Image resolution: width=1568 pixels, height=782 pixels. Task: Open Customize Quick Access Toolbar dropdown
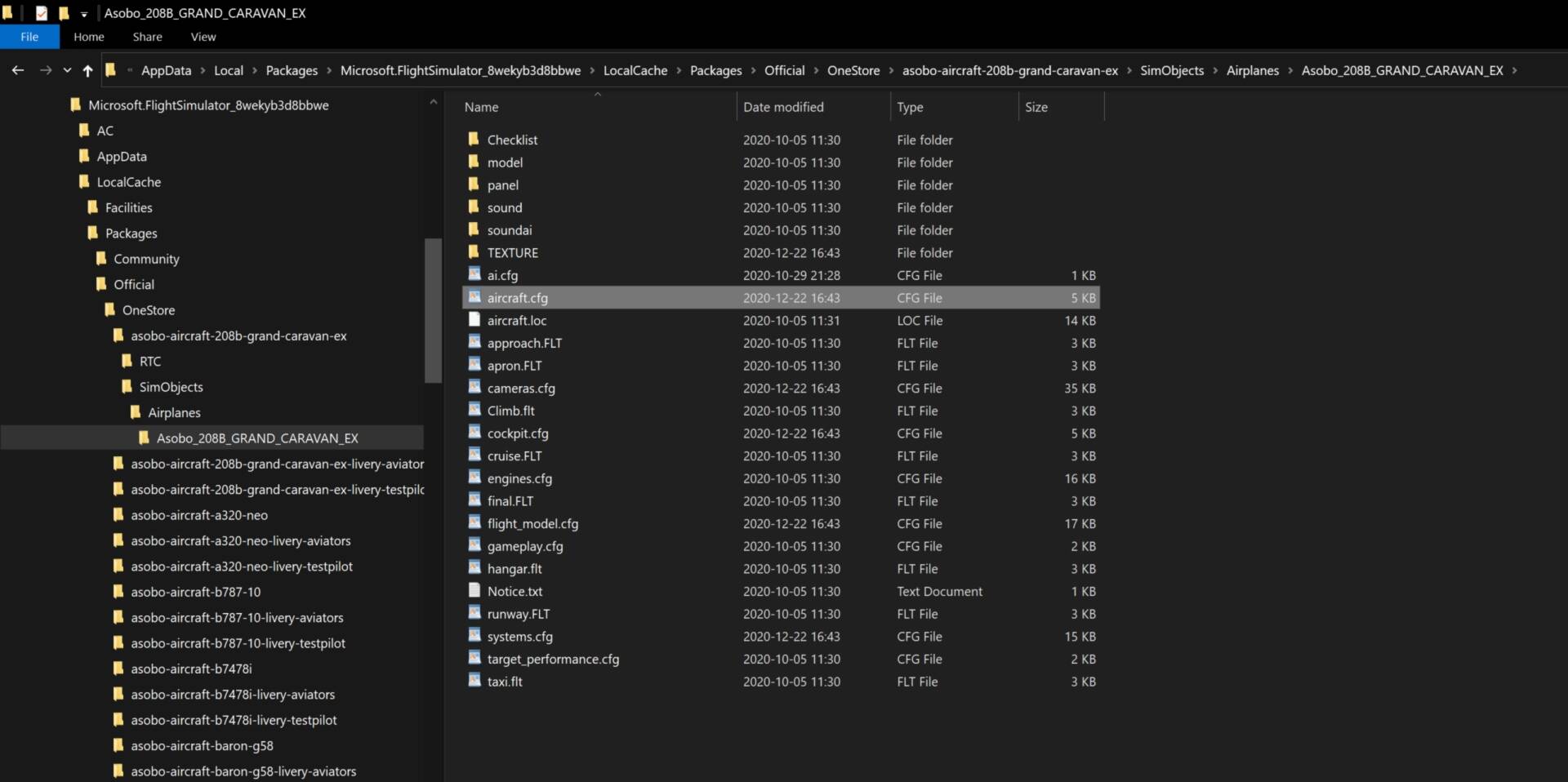pos(84,14)
